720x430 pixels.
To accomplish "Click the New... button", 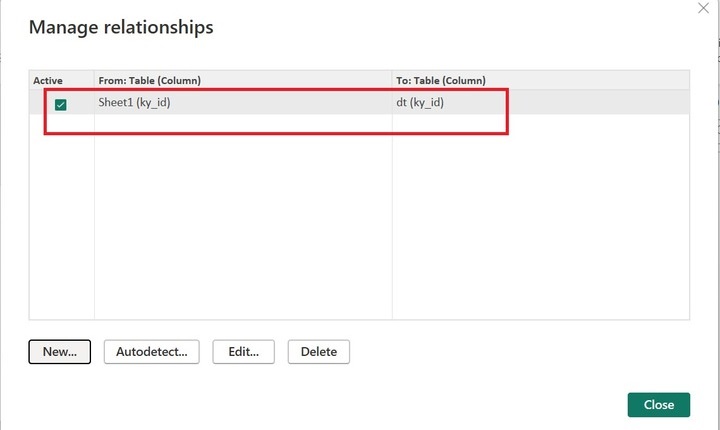I will 60,351.
